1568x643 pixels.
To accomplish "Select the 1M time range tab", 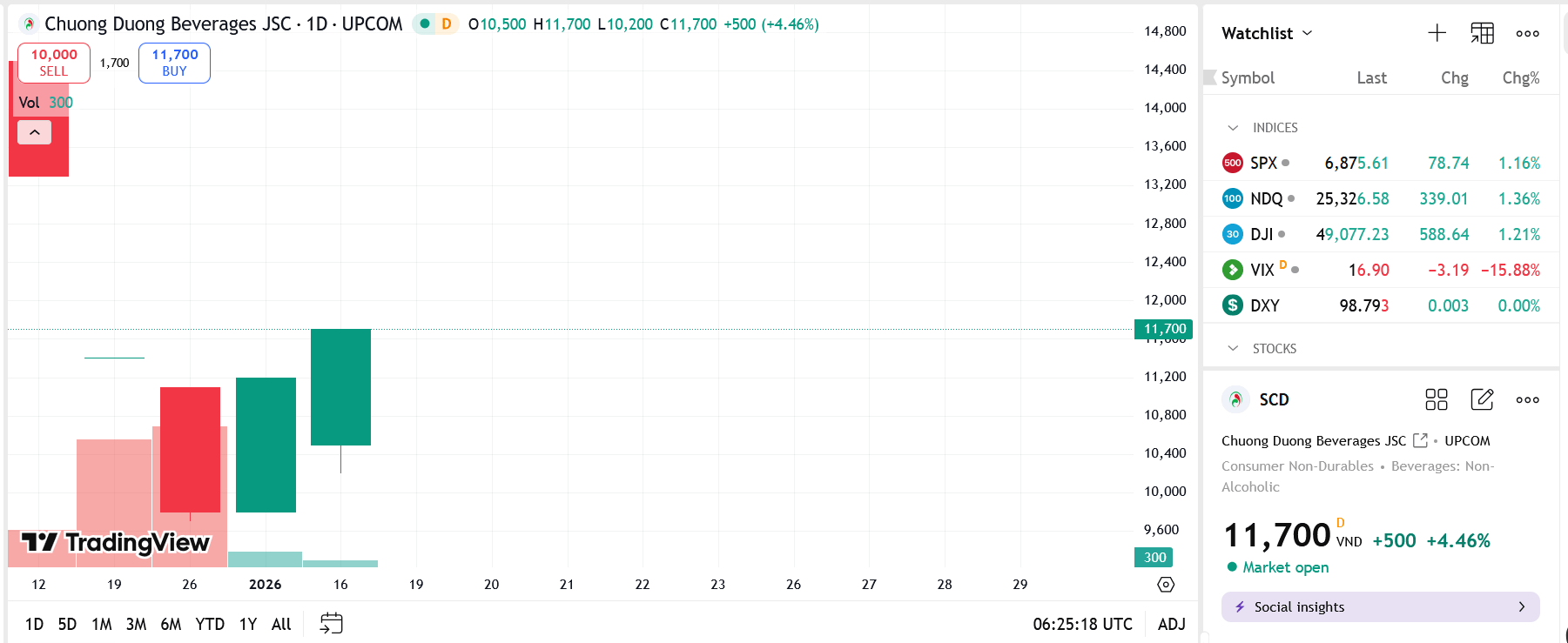I will pyautogui.click(x=102, y=624).
